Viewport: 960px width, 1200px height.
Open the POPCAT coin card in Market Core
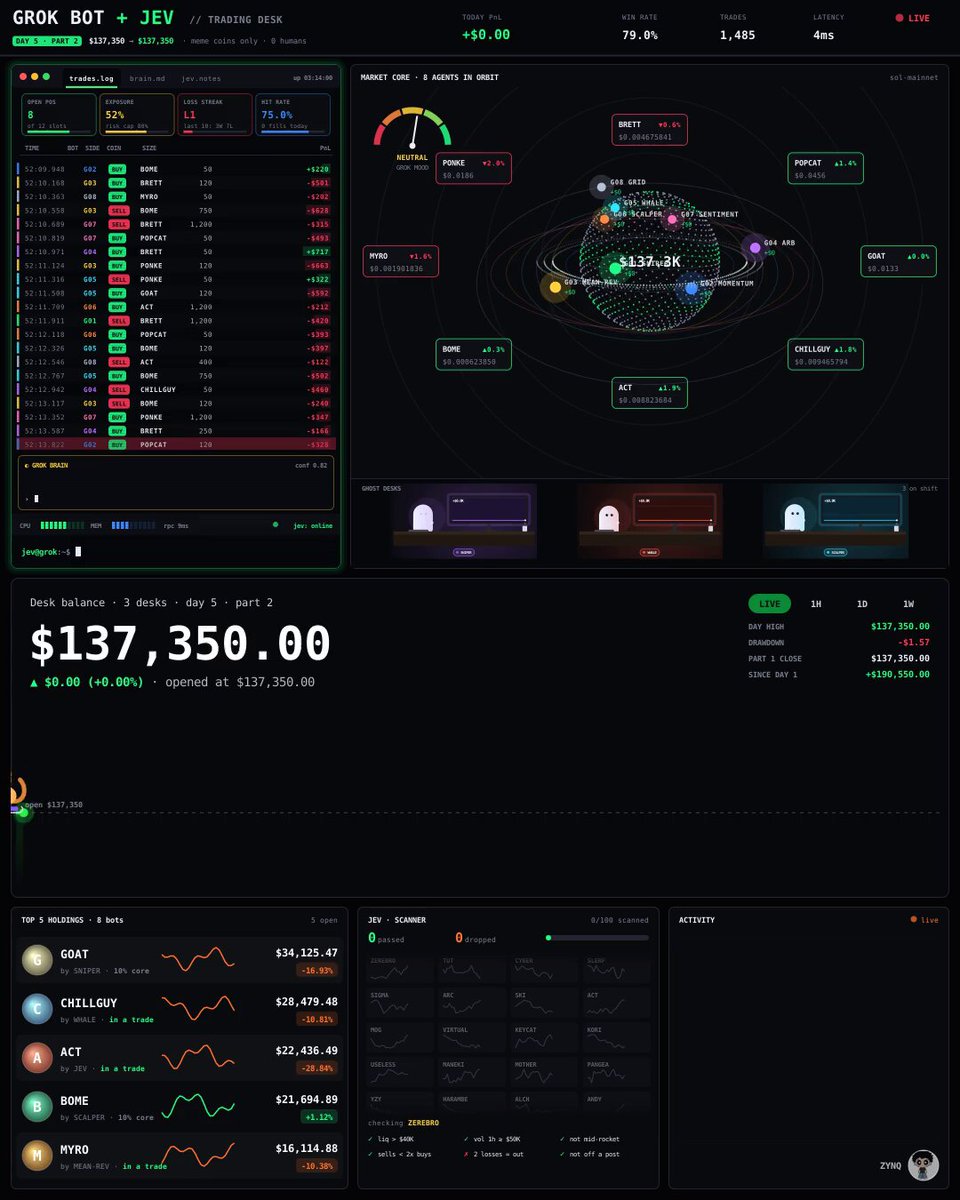point(825,168)
